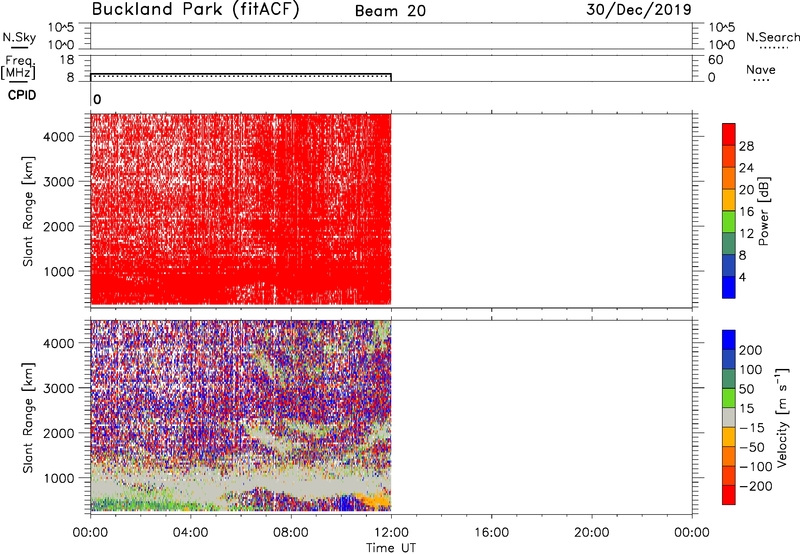Click the 04:00 time axis tick label
The image size is (800, 554).
[x=190, y=533]
